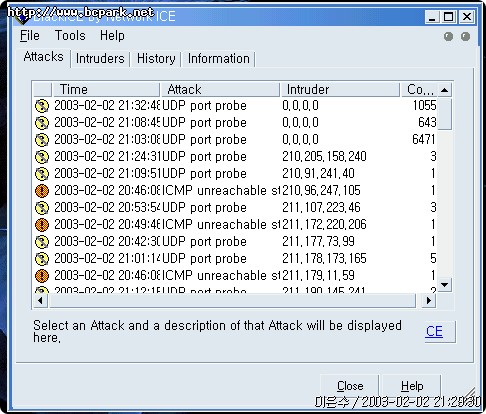Sort list by Attack column header
This screenshot has height=414, width=486.
point(220,89)
